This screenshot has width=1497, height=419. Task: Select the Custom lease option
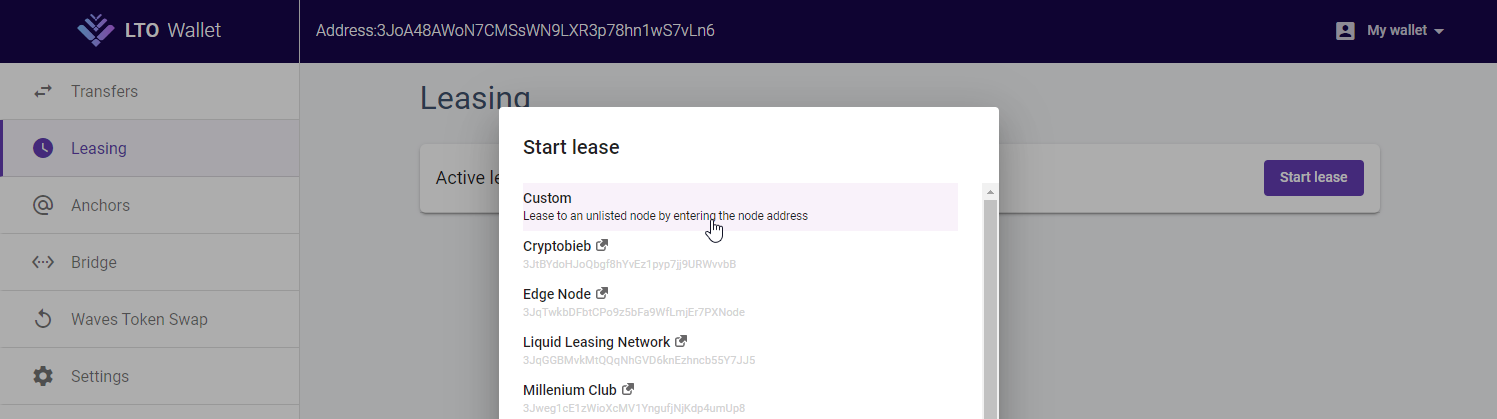point(740,207)
